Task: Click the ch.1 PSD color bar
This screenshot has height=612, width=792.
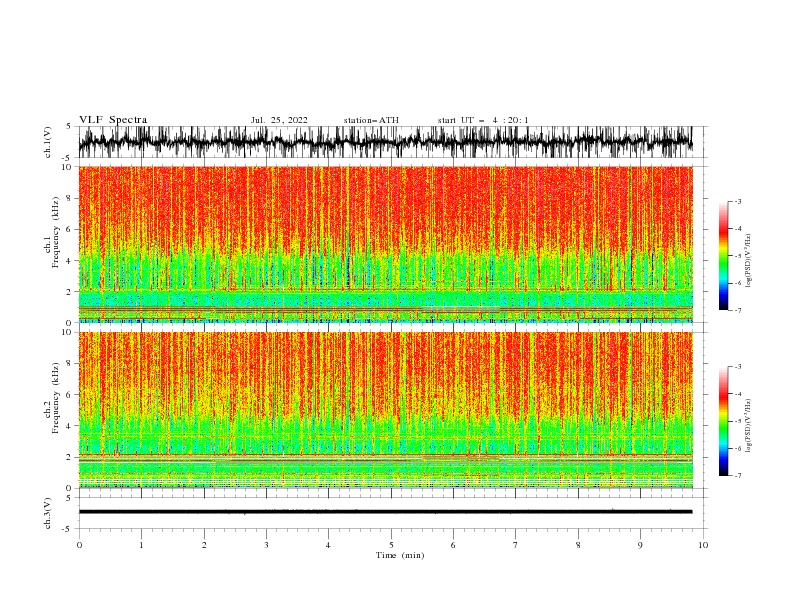Action: click(723, 255)
